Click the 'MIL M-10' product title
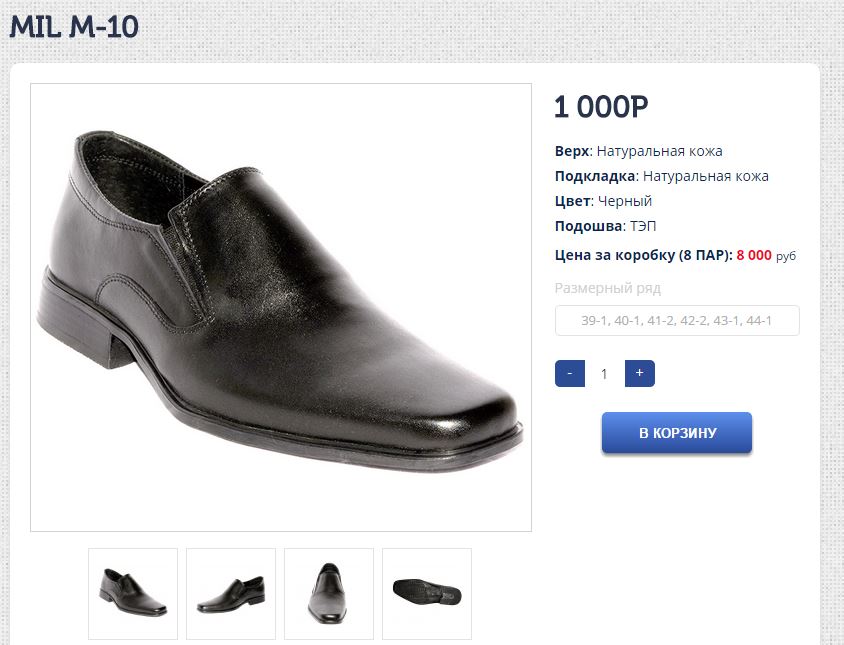Screen dimensions: 844x645 click(x=74, y=27)
